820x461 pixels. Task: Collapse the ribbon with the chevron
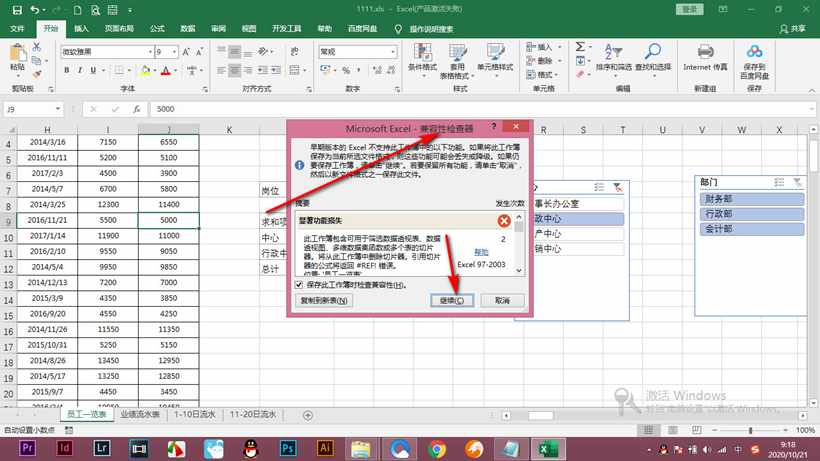(x=812, y=90)
